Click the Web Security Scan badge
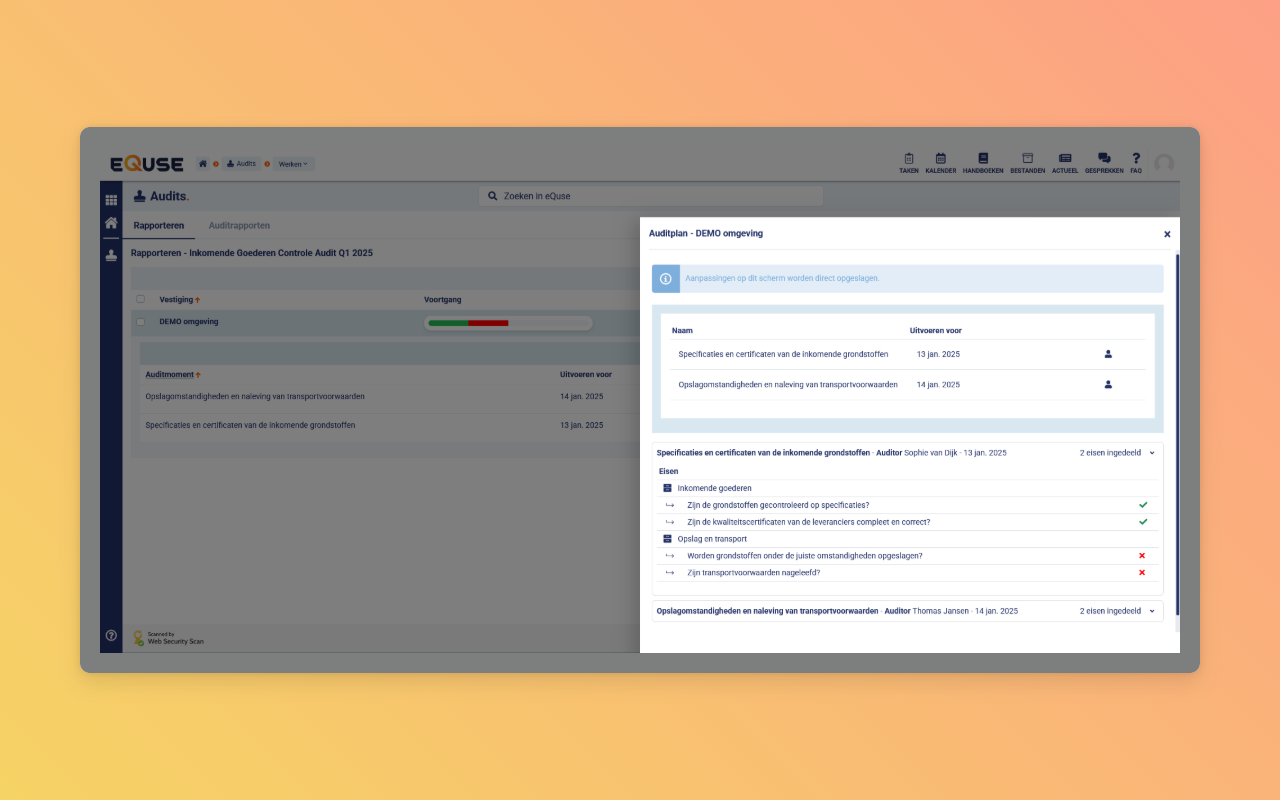The width and height of the screenshot is (1280, 800). [168, 637]
